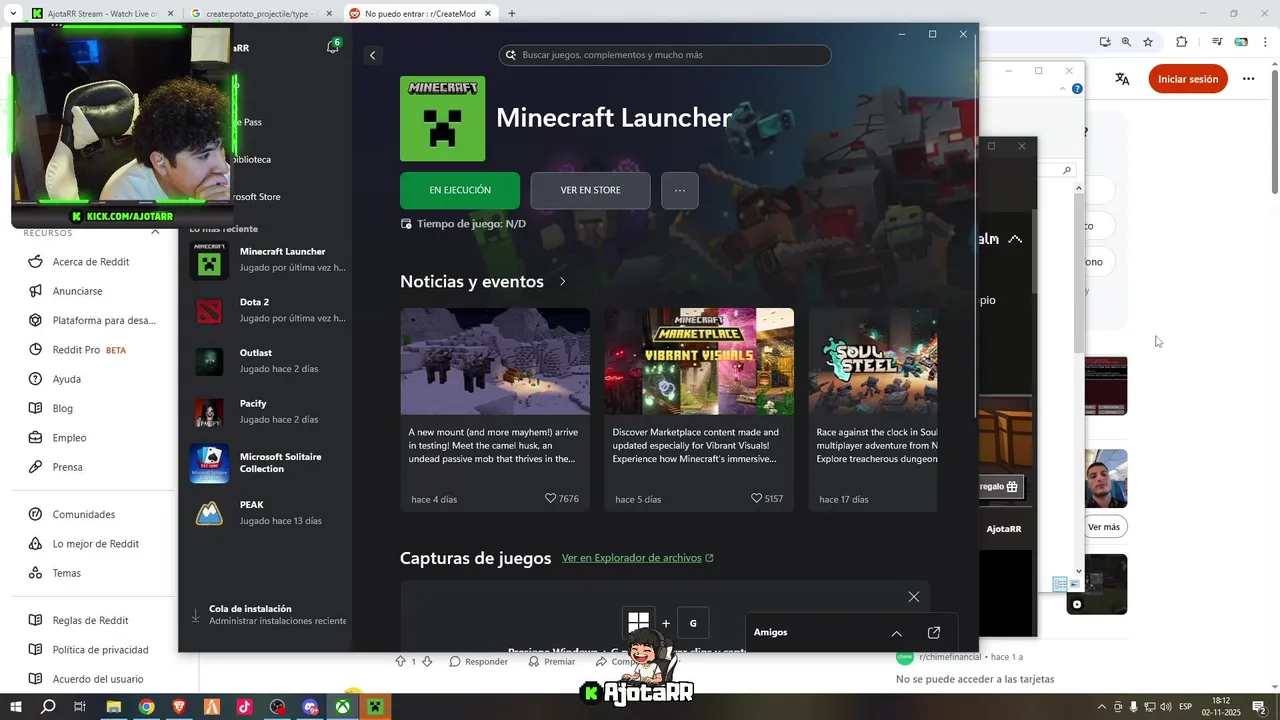Search games in the Buscar juegos field

(665, 55)
